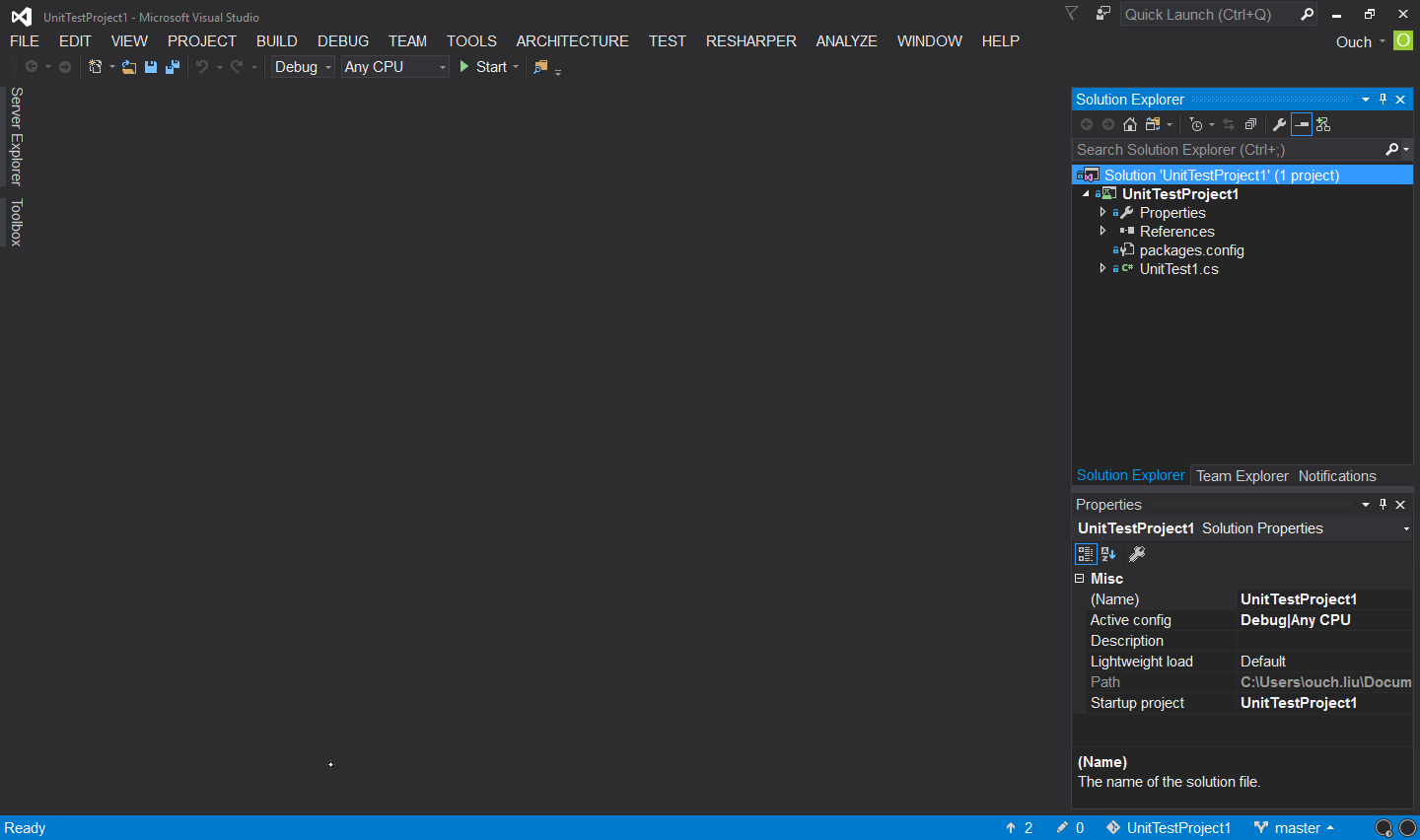Click the Collapse All icon

point(1250,124)
